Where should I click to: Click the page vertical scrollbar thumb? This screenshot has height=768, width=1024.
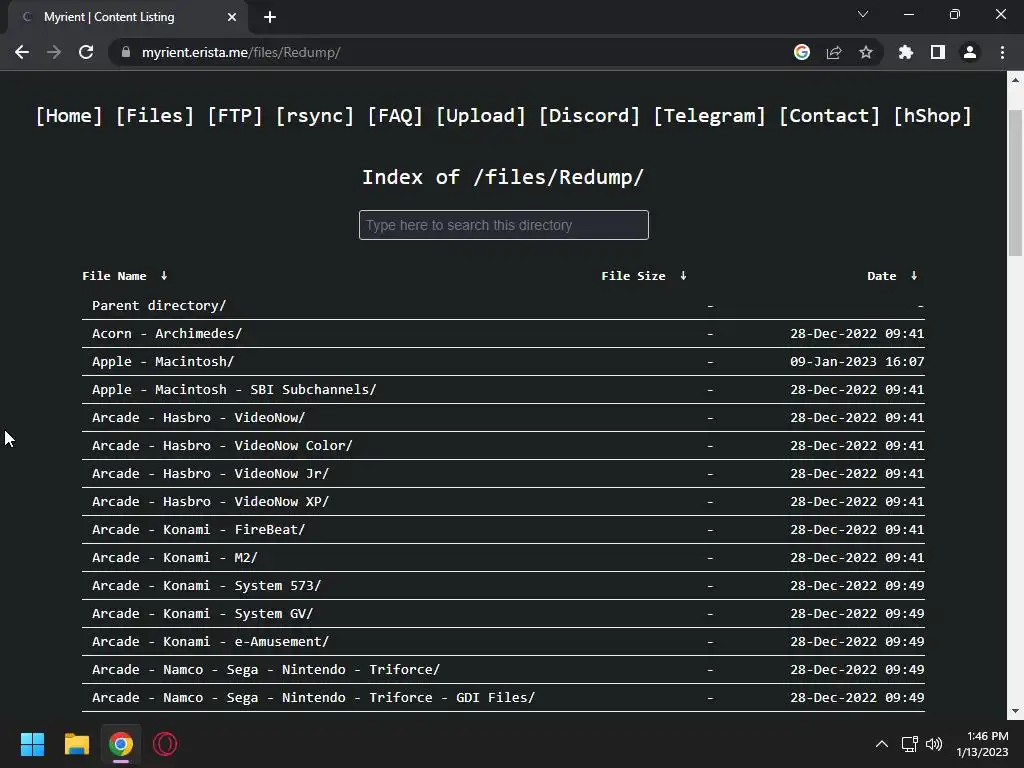click(1015, 183)
